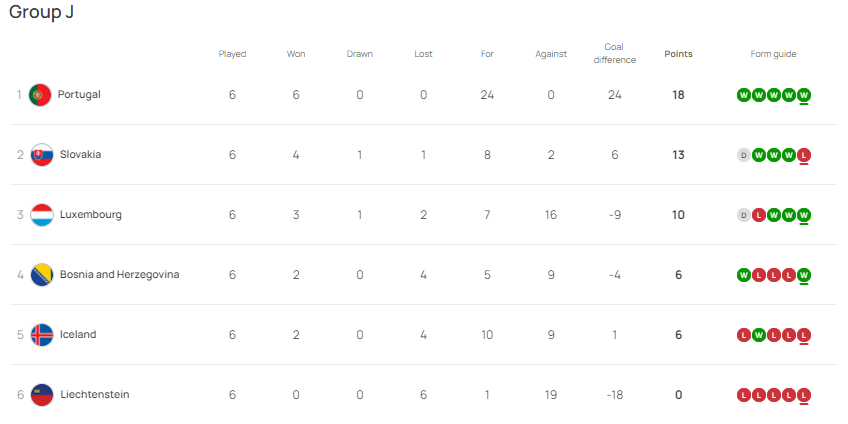Viewport: 848px width, 424px height.
Task: Click Luxembourg's grey D draw badge
Action: (x=744, y=215)
